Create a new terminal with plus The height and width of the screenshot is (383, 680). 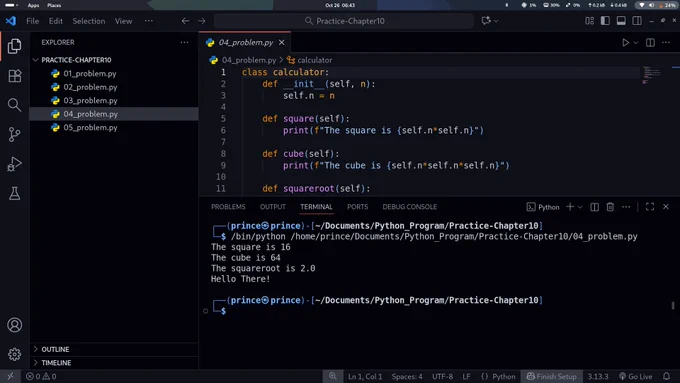tap(570, 207)
